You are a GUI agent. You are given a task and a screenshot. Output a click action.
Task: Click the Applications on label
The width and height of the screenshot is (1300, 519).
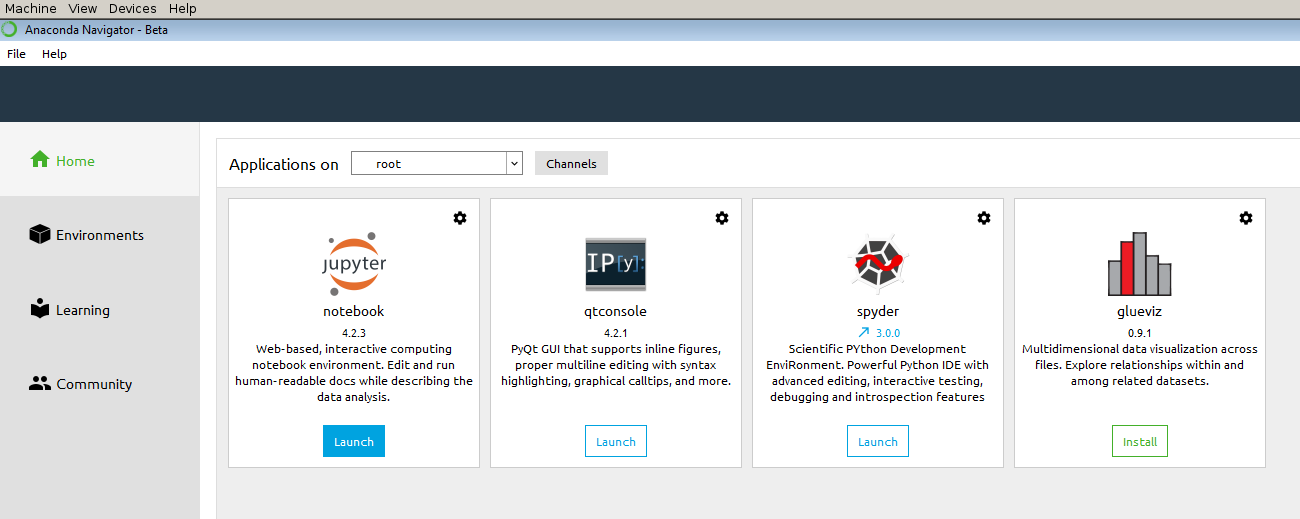click(284, 164)
